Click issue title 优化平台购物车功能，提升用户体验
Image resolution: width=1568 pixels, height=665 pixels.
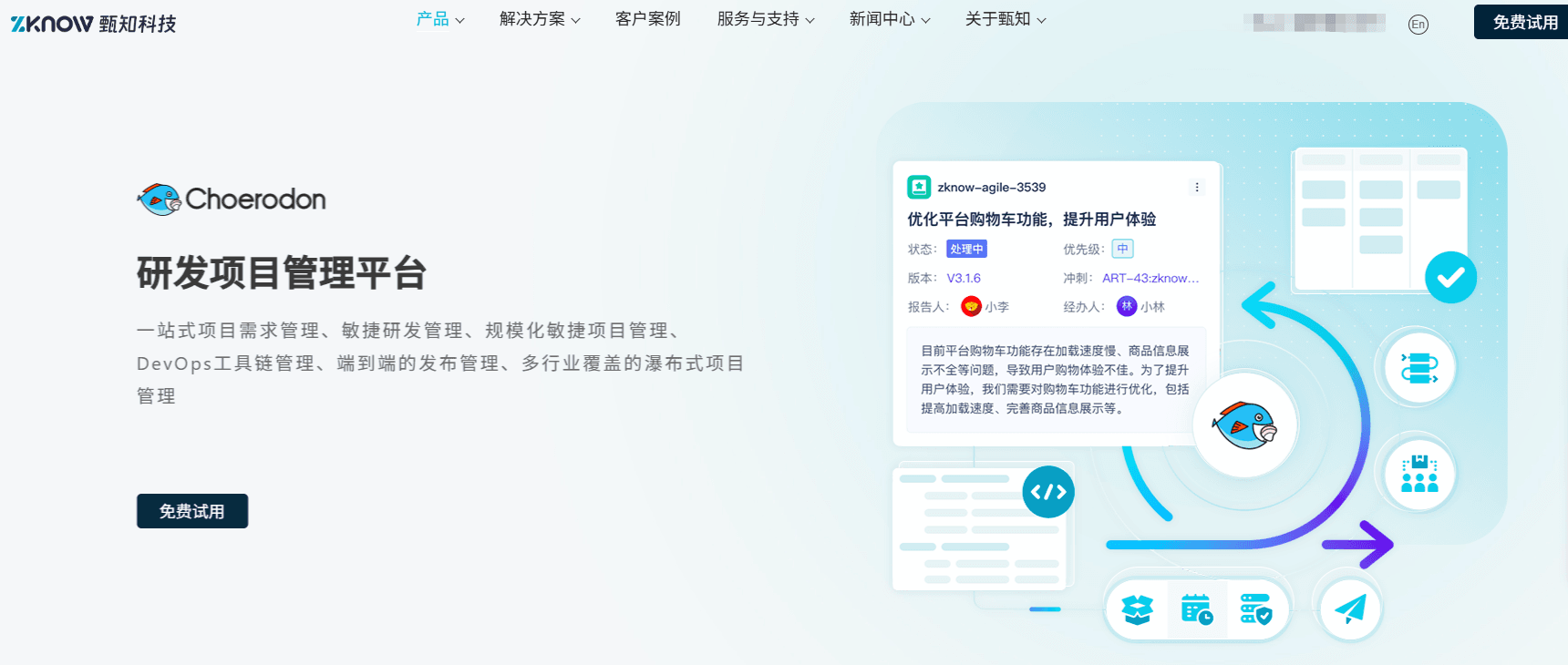[1031, 219]
